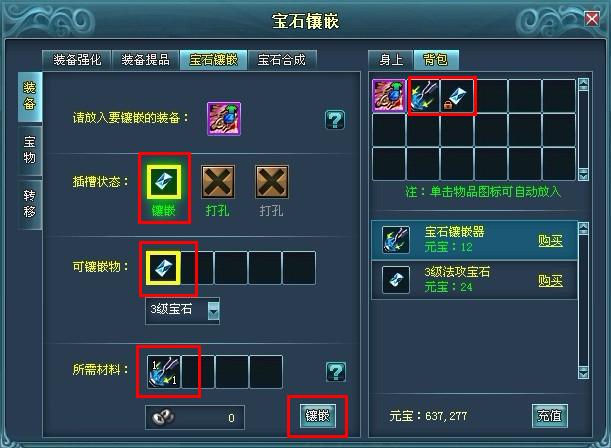Click the first locked socket labeled 打孔

click(218, 182)
